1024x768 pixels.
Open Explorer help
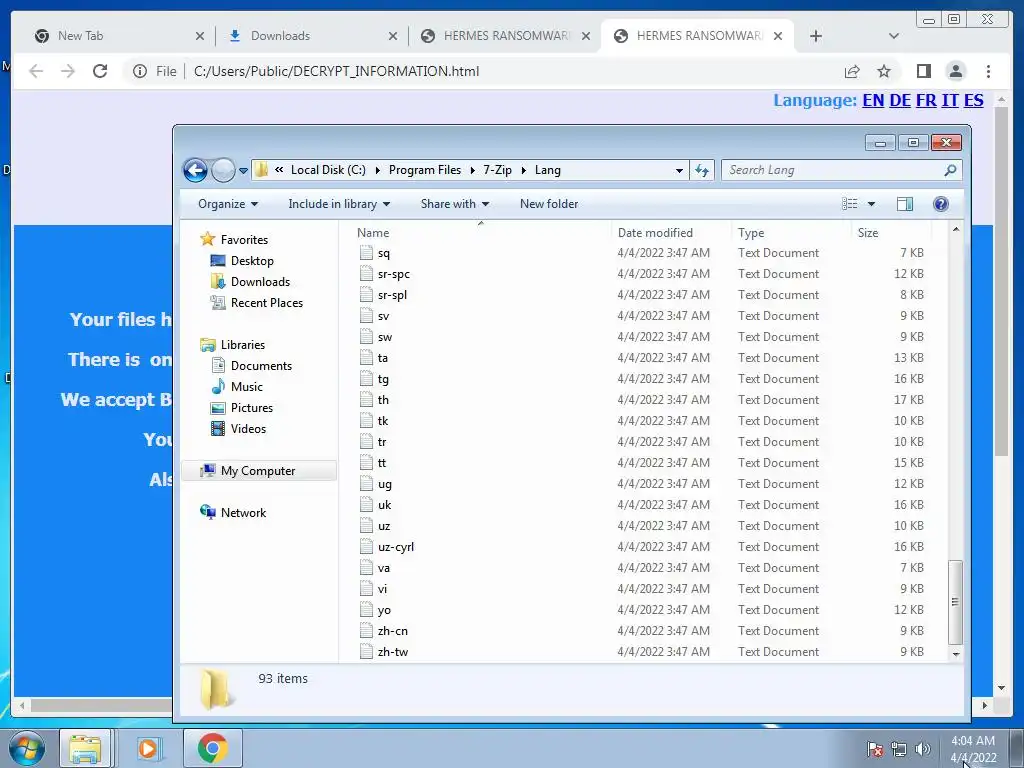(940, 204)
